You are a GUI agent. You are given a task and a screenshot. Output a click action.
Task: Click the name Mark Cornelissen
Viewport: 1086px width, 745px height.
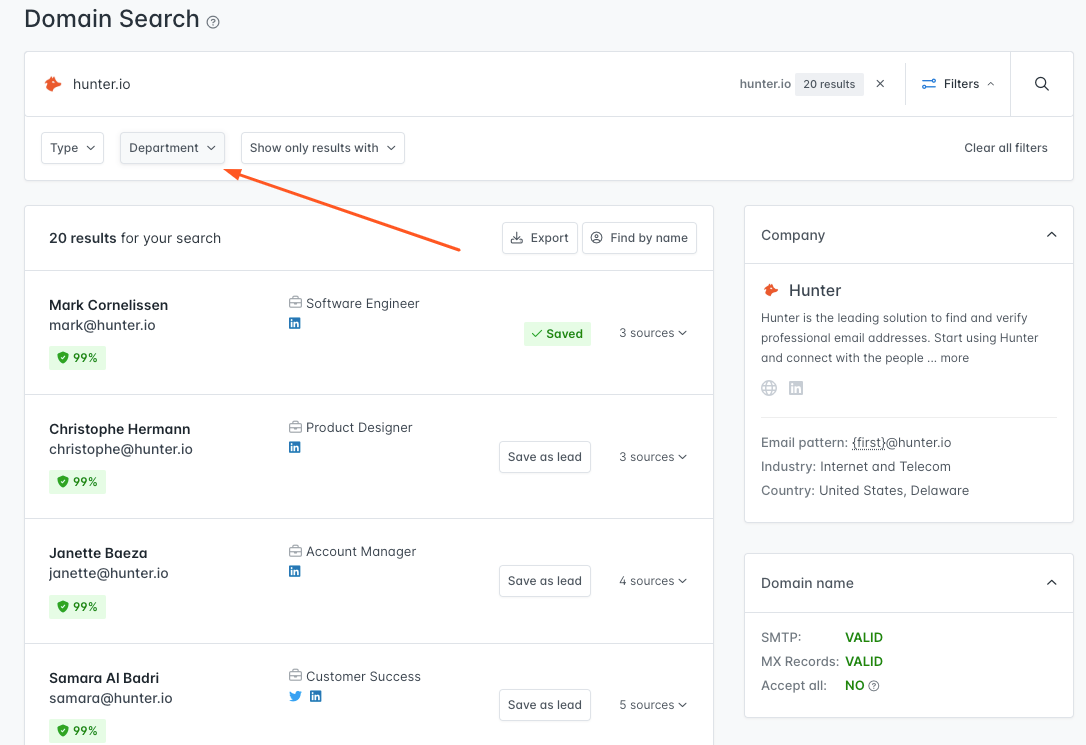click(x=109, y=305)
